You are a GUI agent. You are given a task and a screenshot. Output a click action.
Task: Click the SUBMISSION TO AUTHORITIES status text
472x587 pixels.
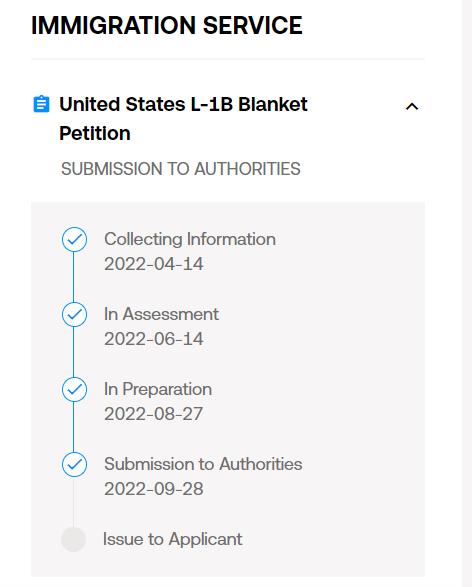tap(181, 169)
